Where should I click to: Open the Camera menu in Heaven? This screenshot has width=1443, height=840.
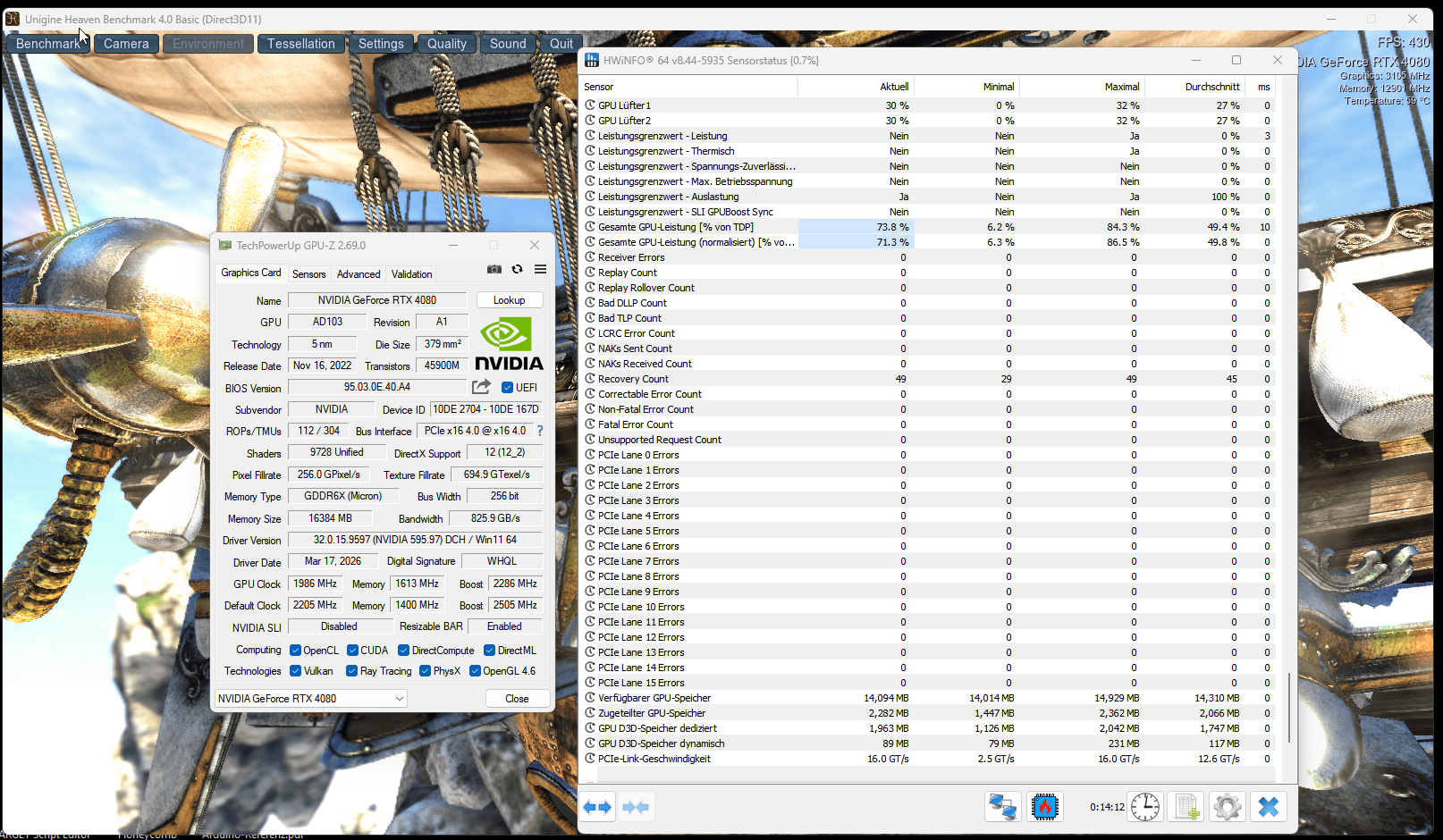point(126,44)
